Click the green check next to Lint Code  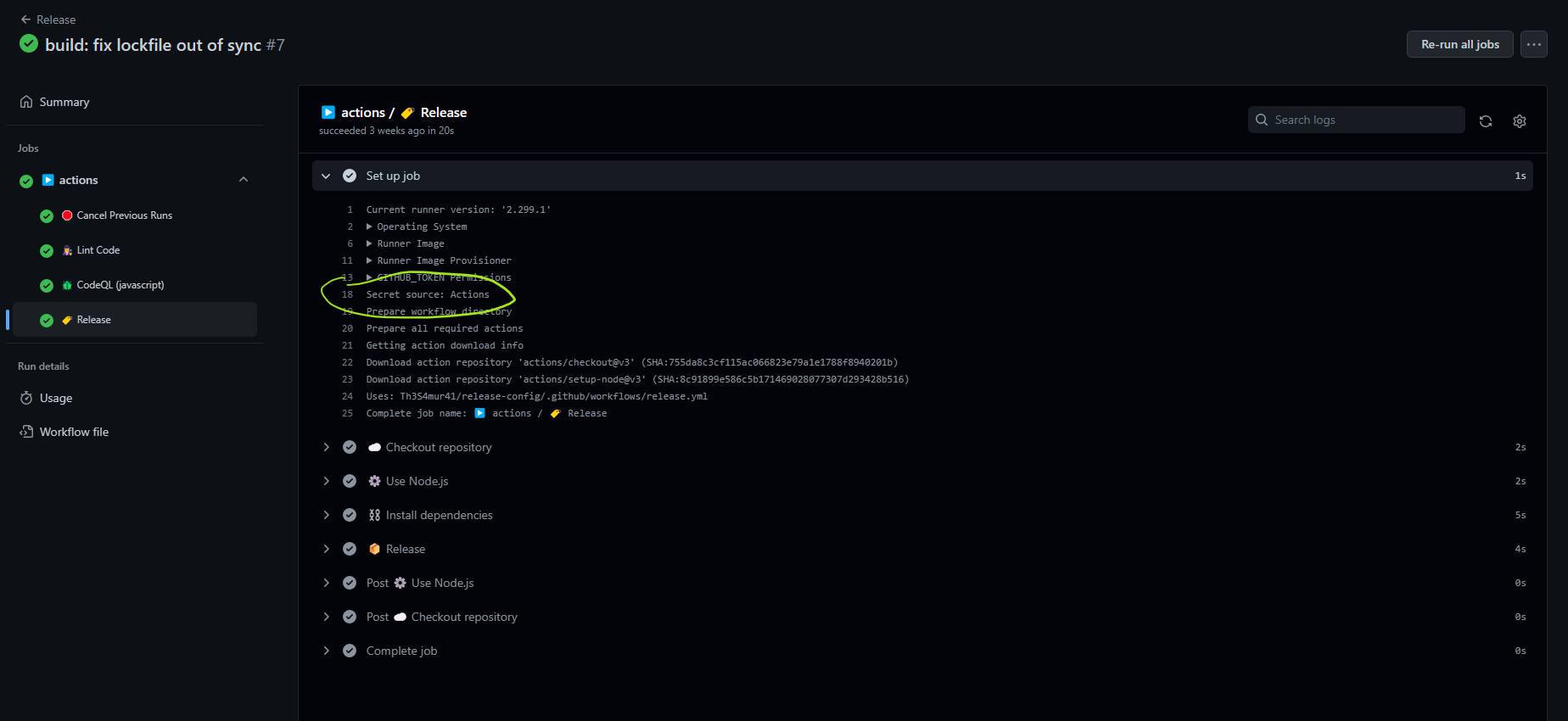[47, 251]
